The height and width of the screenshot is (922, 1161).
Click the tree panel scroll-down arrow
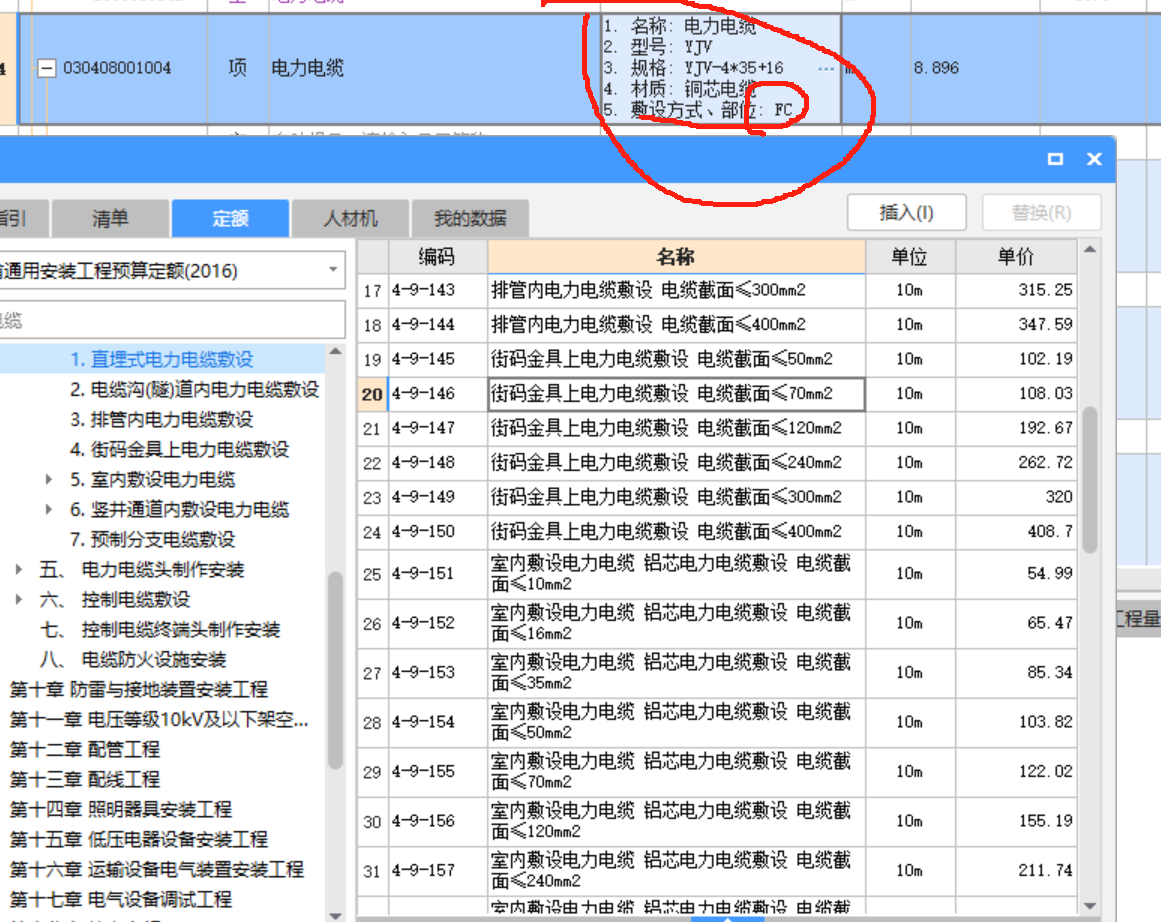coord(335,915)
